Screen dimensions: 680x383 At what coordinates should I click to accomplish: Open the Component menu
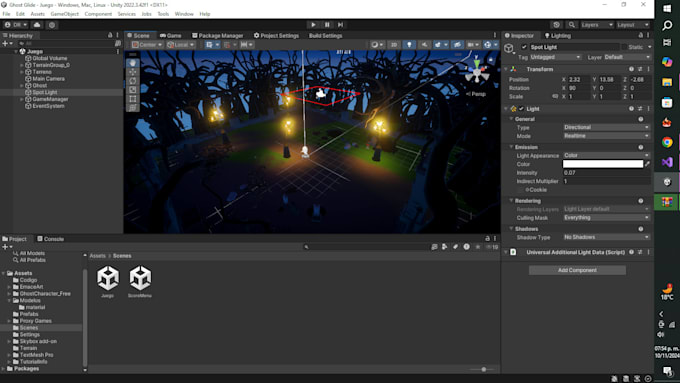[98, 14]
